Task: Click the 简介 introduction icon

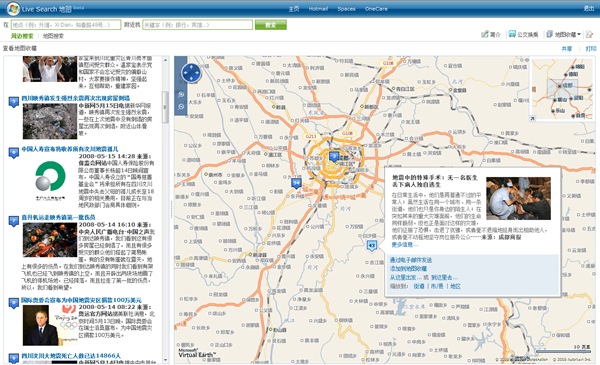Action: tap(491, 34)
